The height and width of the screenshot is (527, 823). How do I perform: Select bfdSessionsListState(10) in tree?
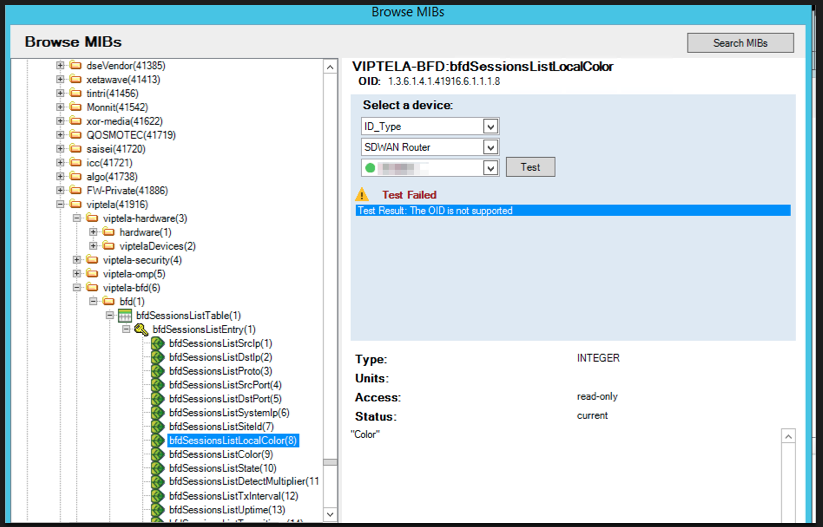[223, 468]
